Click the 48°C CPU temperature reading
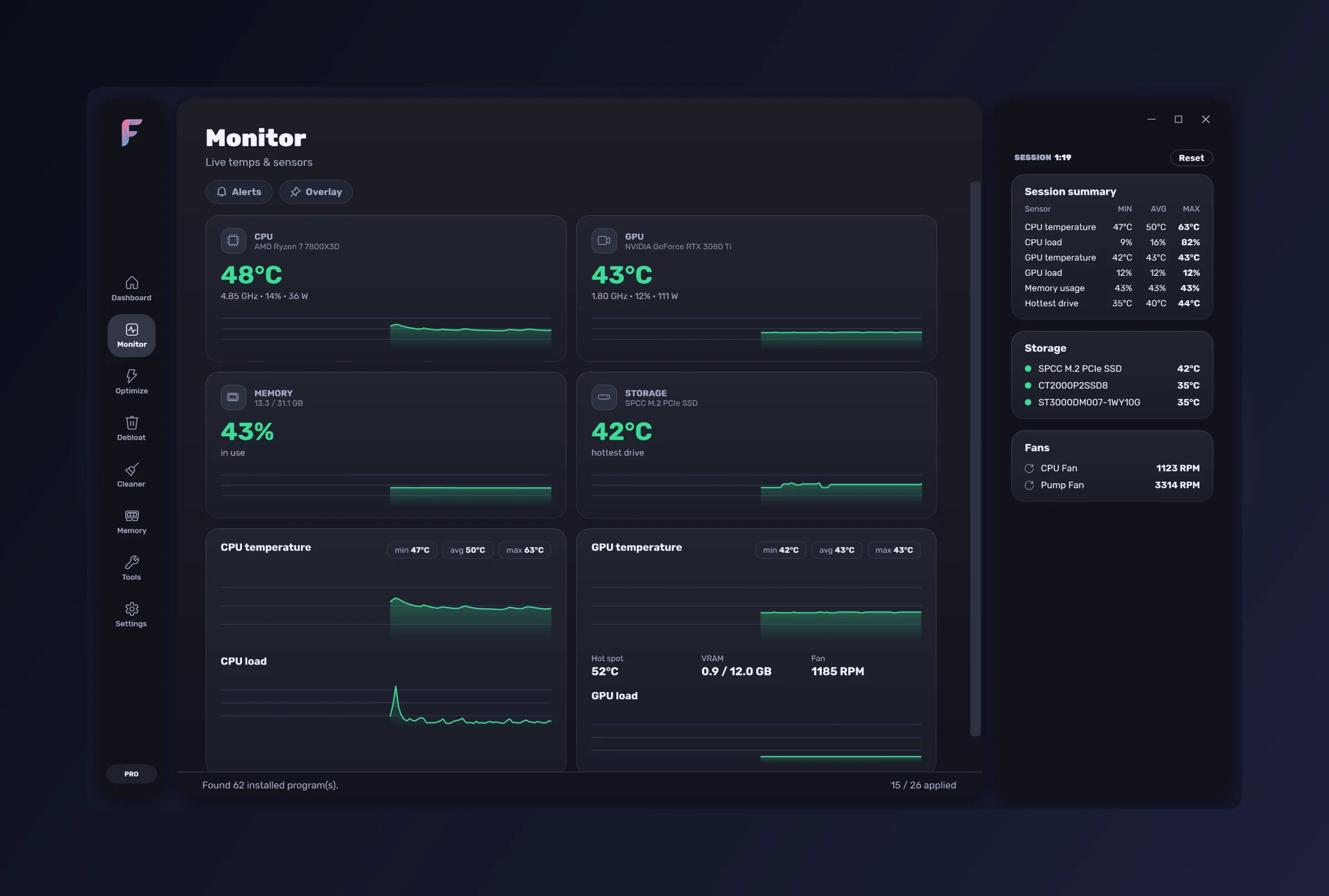Screen dimensions: 1329x896 tap(251, 275)
